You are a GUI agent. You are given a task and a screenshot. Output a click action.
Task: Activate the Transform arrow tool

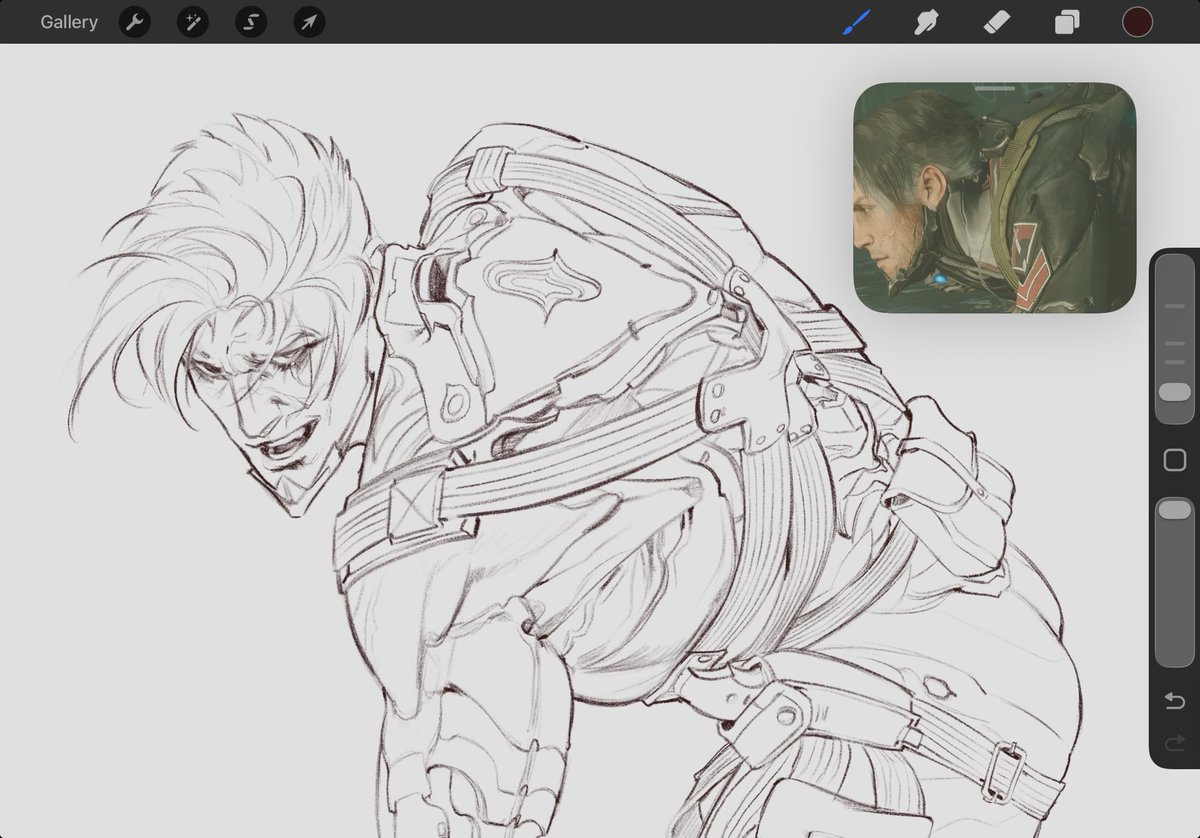309,22
